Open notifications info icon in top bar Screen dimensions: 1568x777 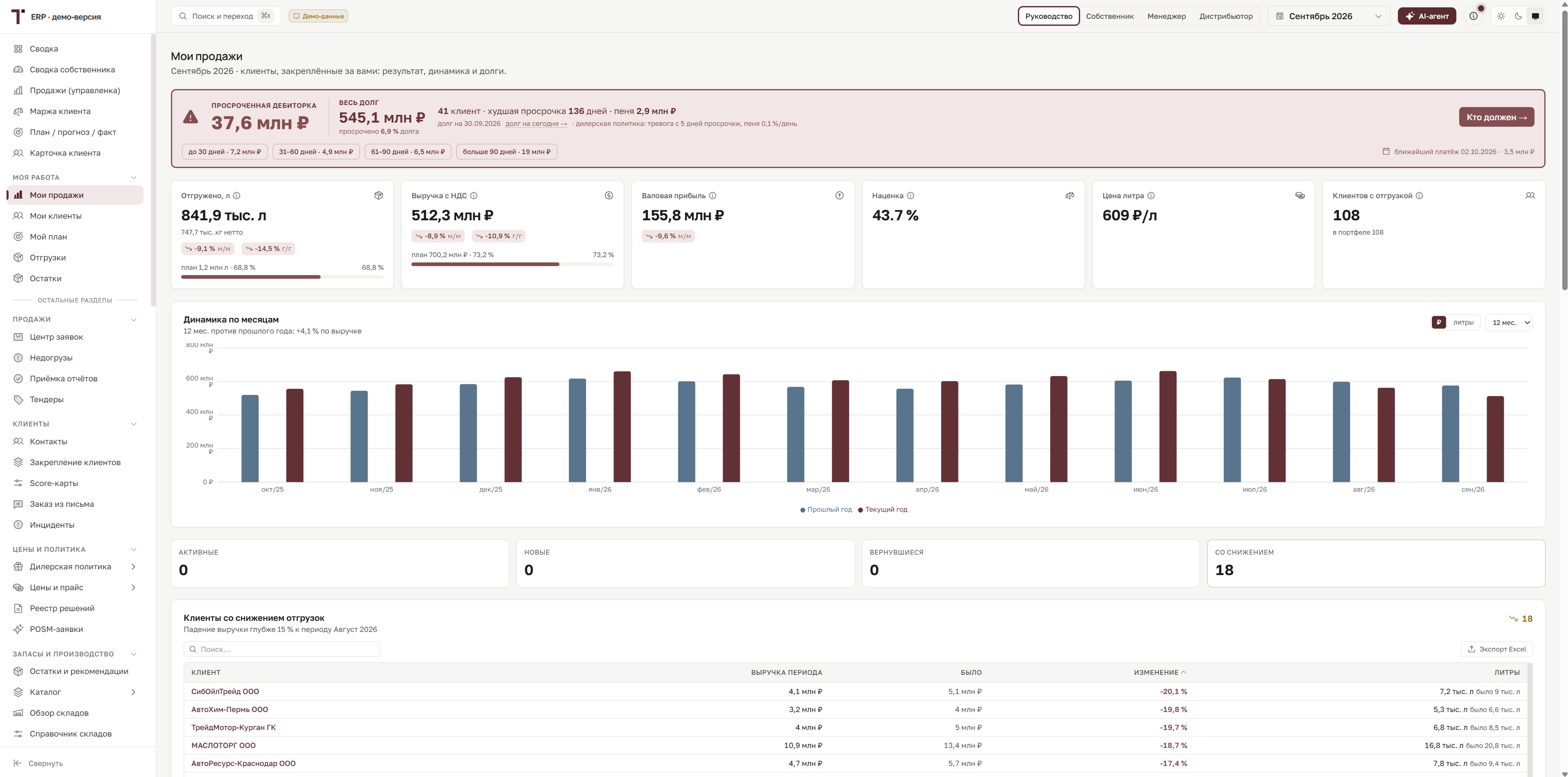coord(1473,16)
